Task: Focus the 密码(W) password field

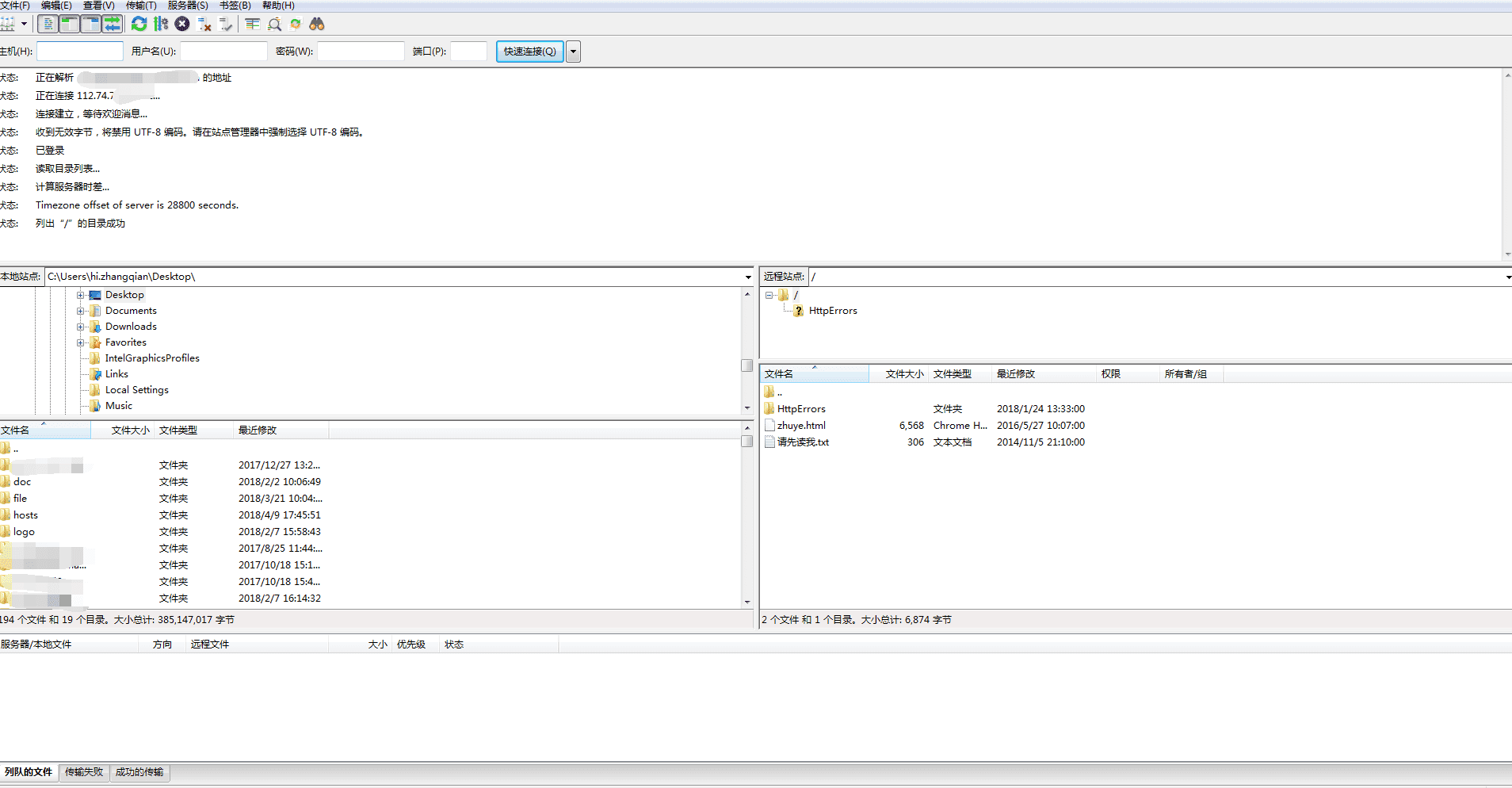Action: click(x=361, y=52)
